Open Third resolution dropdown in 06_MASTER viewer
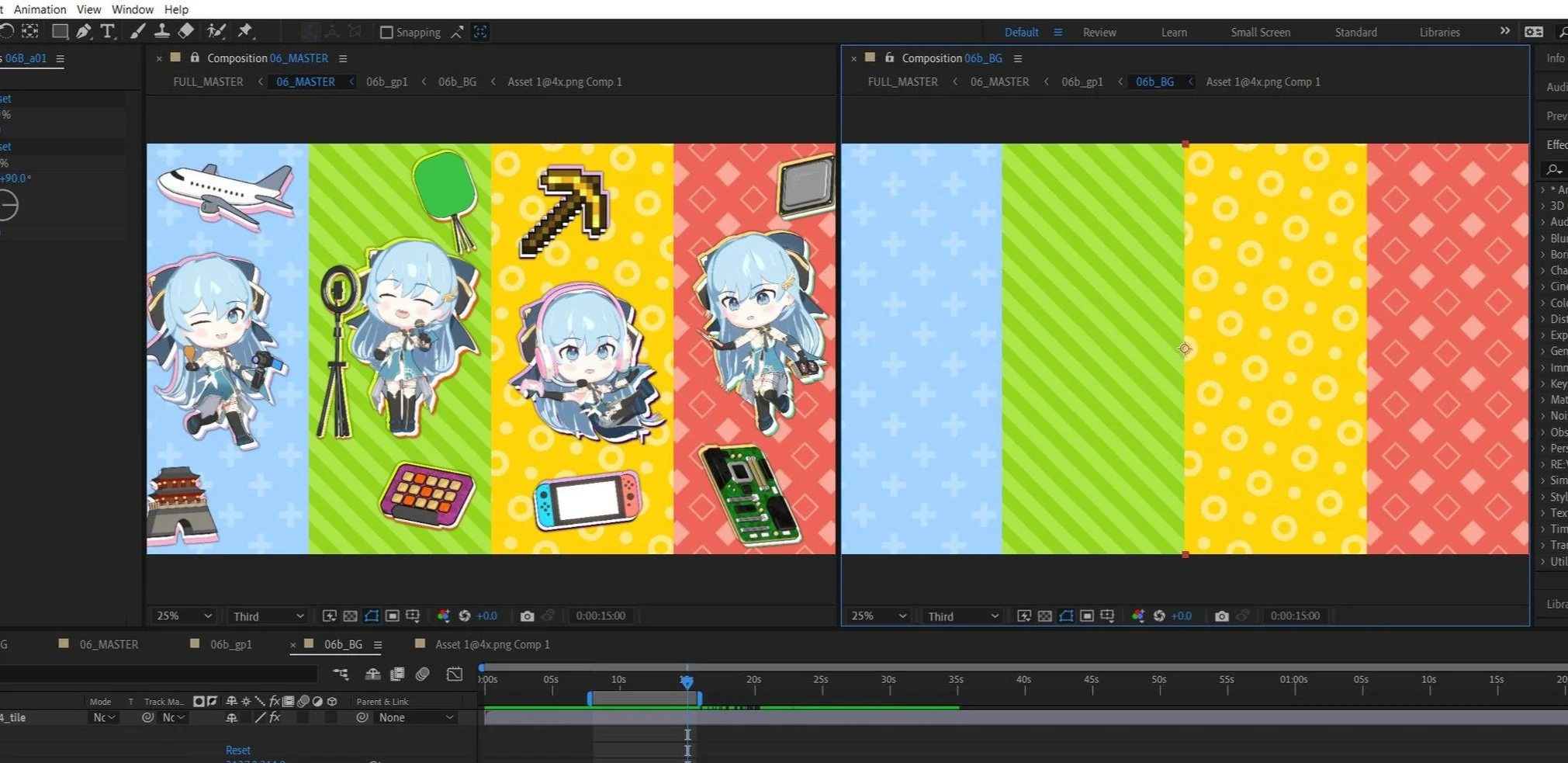Image resolution: width=1568 pixels, height=763 pixels. coord(268,616)
